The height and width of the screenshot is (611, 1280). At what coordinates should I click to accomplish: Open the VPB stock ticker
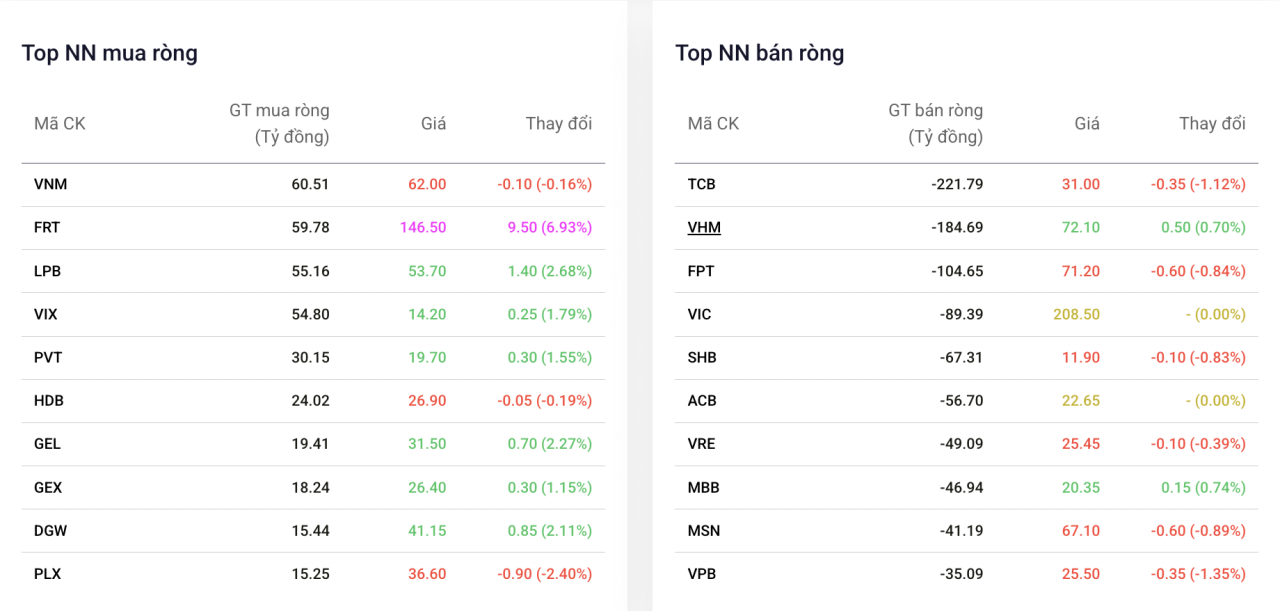pos(702,574)
